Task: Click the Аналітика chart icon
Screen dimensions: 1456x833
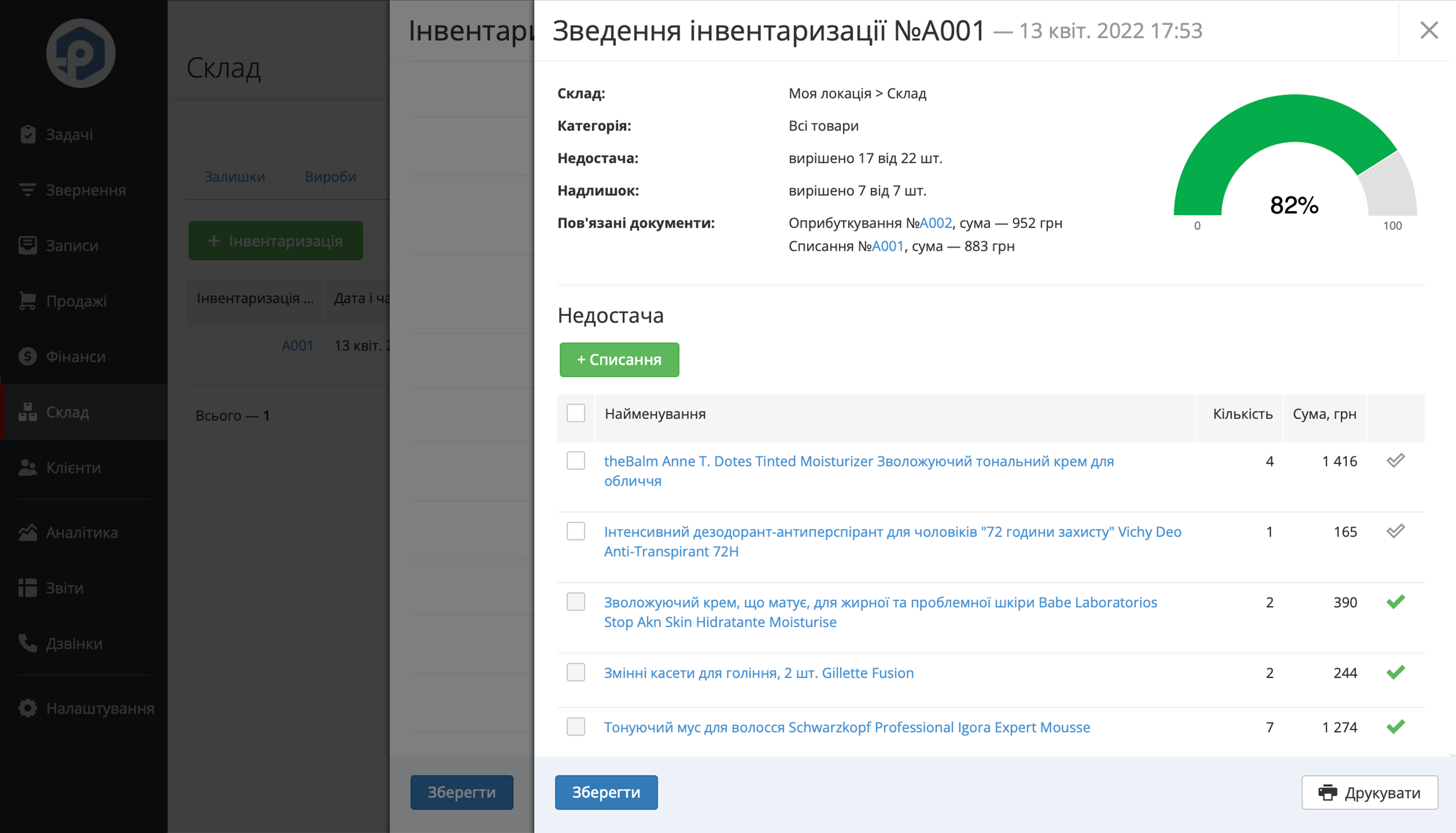Action: [x=27, y=532]
